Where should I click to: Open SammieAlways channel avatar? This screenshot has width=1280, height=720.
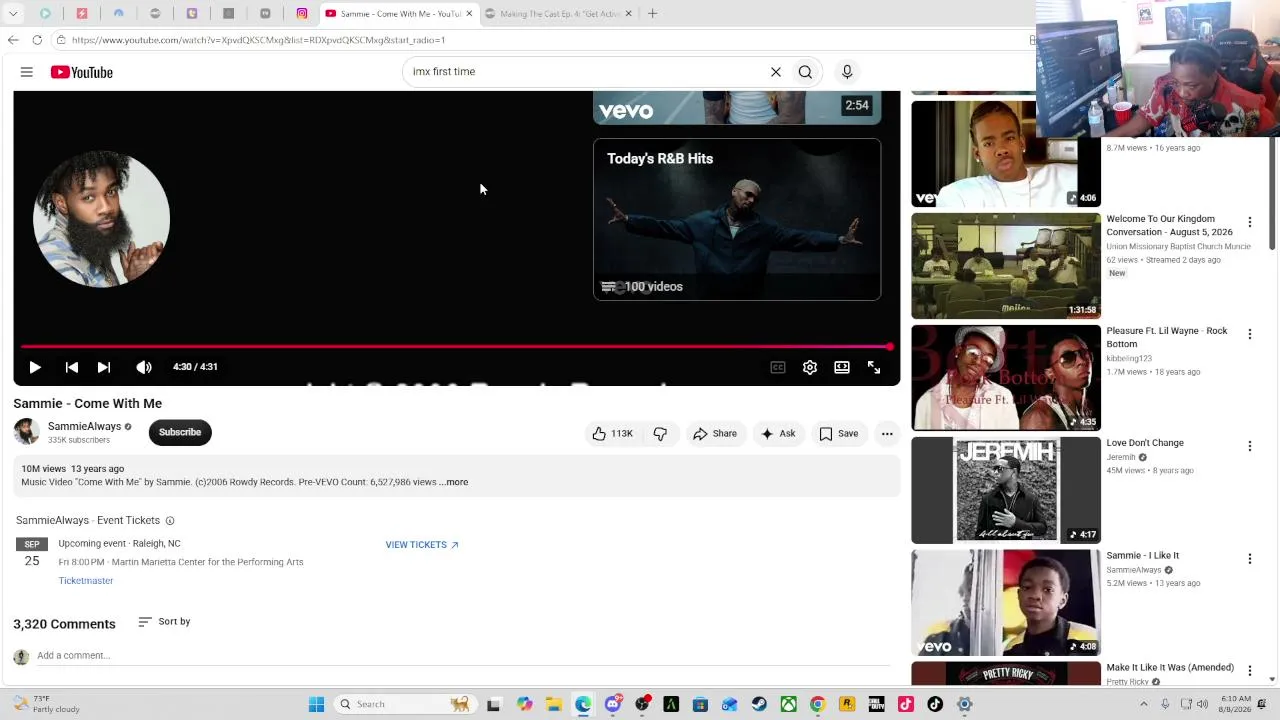click(27, 432)
